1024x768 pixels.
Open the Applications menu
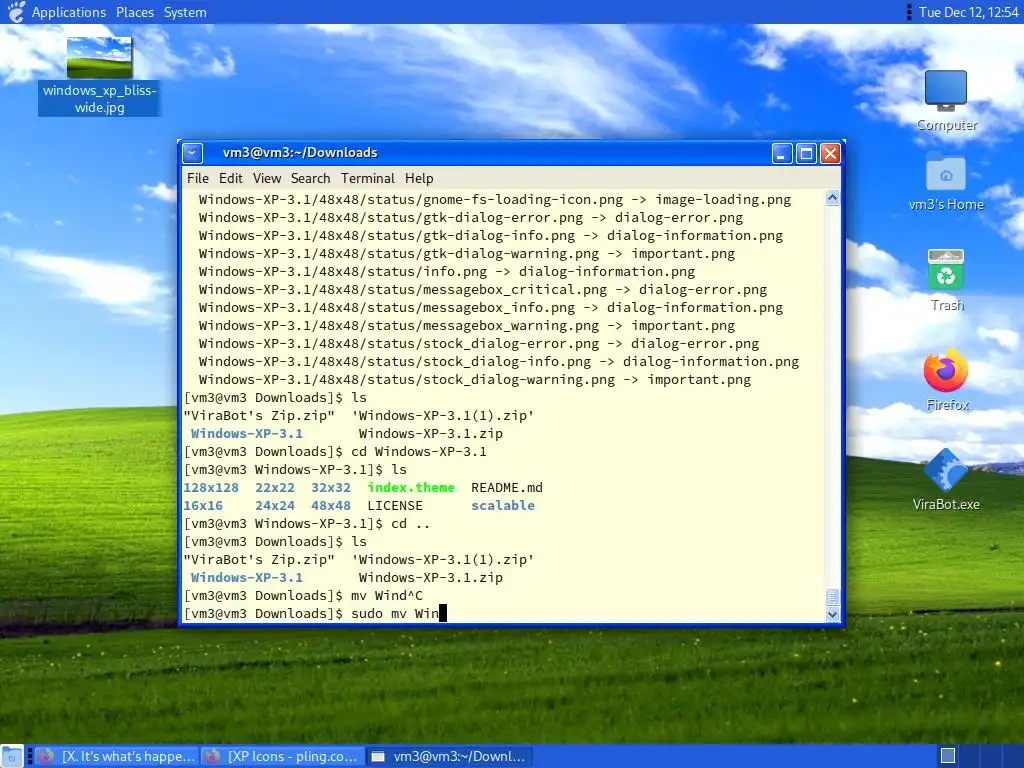pos(69,12)
